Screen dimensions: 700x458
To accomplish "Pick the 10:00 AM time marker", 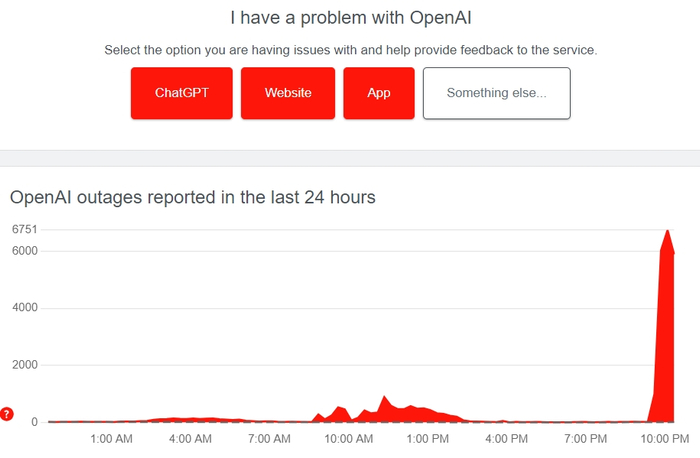I will (349, 439).
